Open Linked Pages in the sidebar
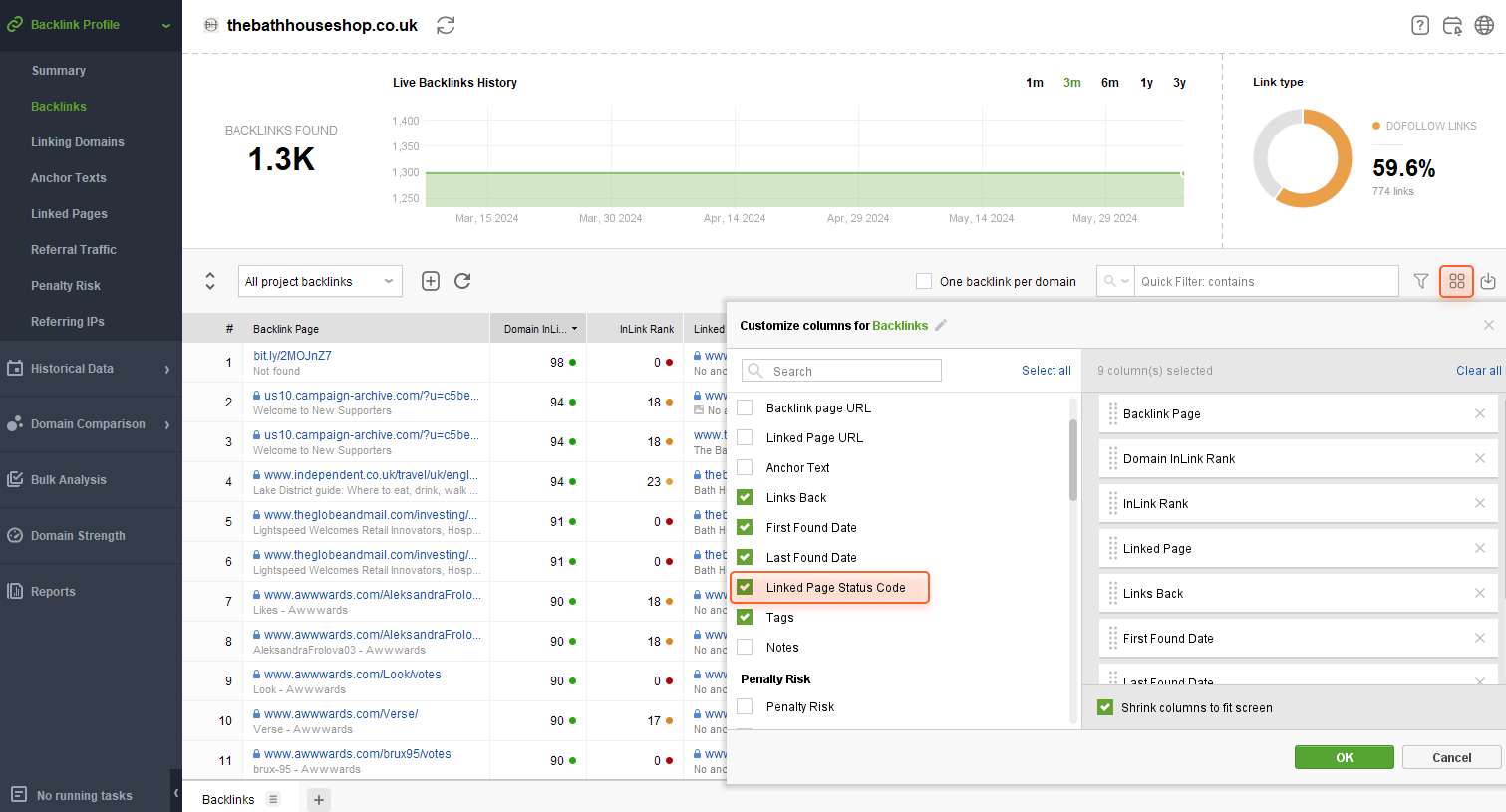The image size is (1506, 812). 69,214
